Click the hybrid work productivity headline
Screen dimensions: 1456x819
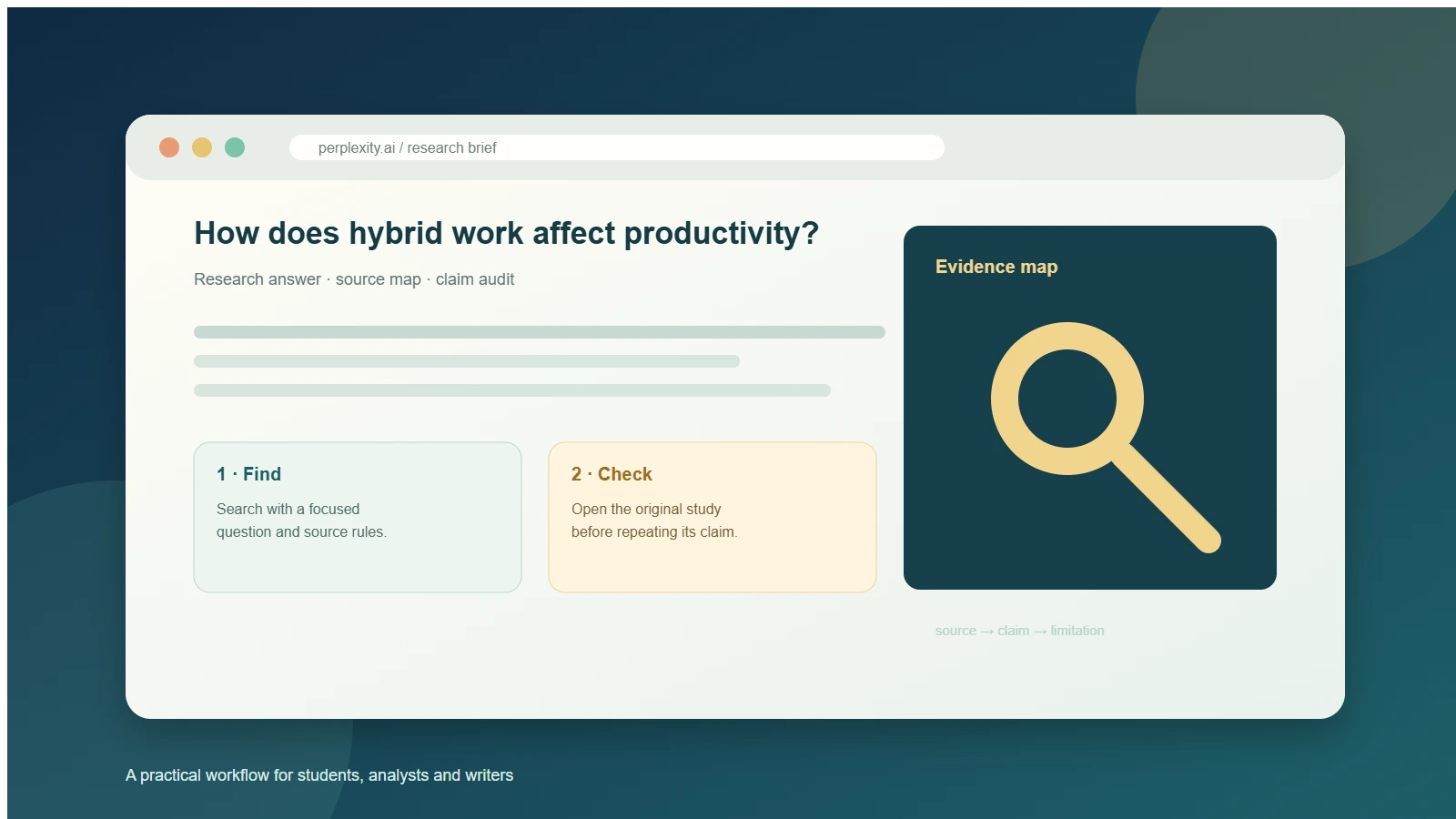click(x=506, y=233)
